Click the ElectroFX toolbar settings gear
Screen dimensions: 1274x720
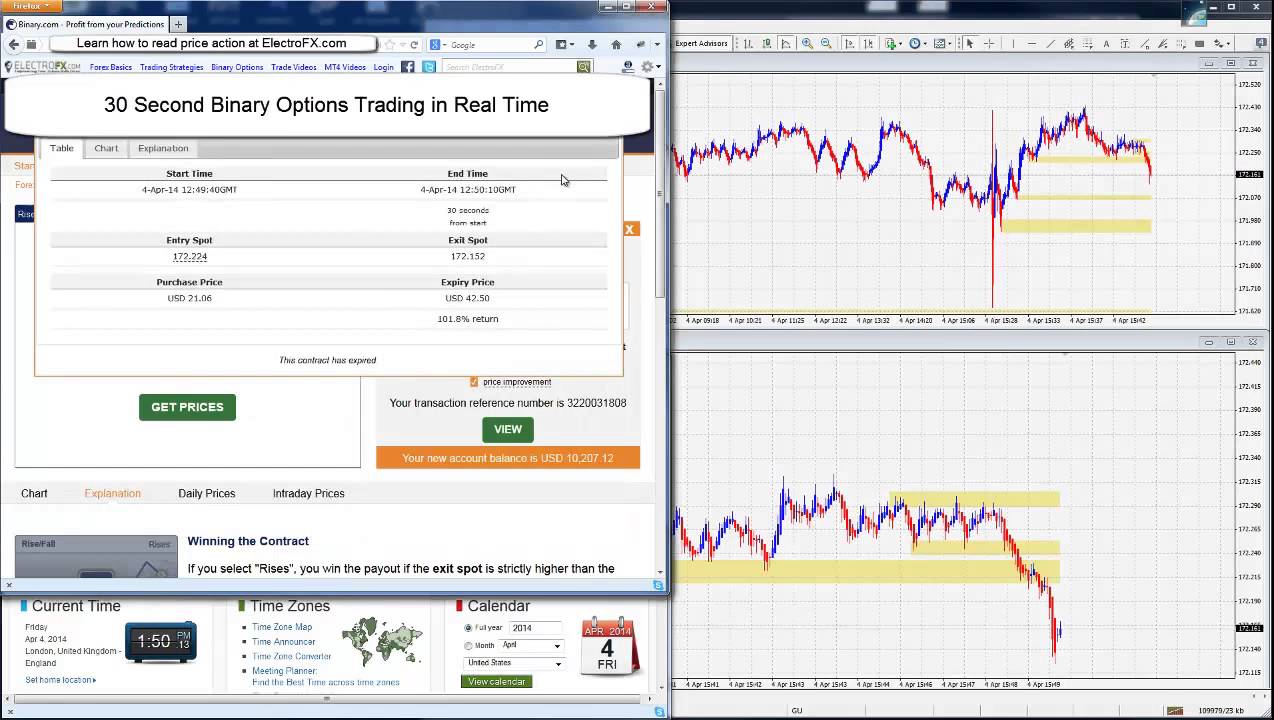[647, 67]
